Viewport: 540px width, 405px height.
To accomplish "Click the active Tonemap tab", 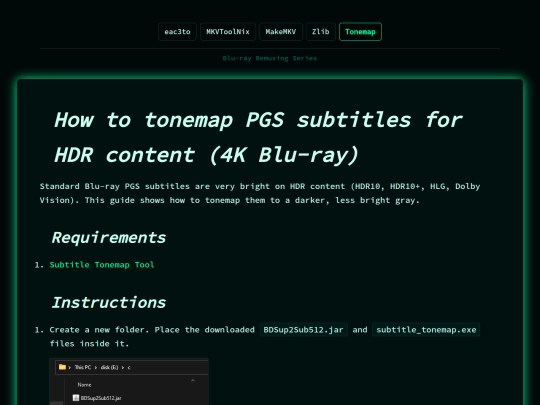I will coord(360,32).
